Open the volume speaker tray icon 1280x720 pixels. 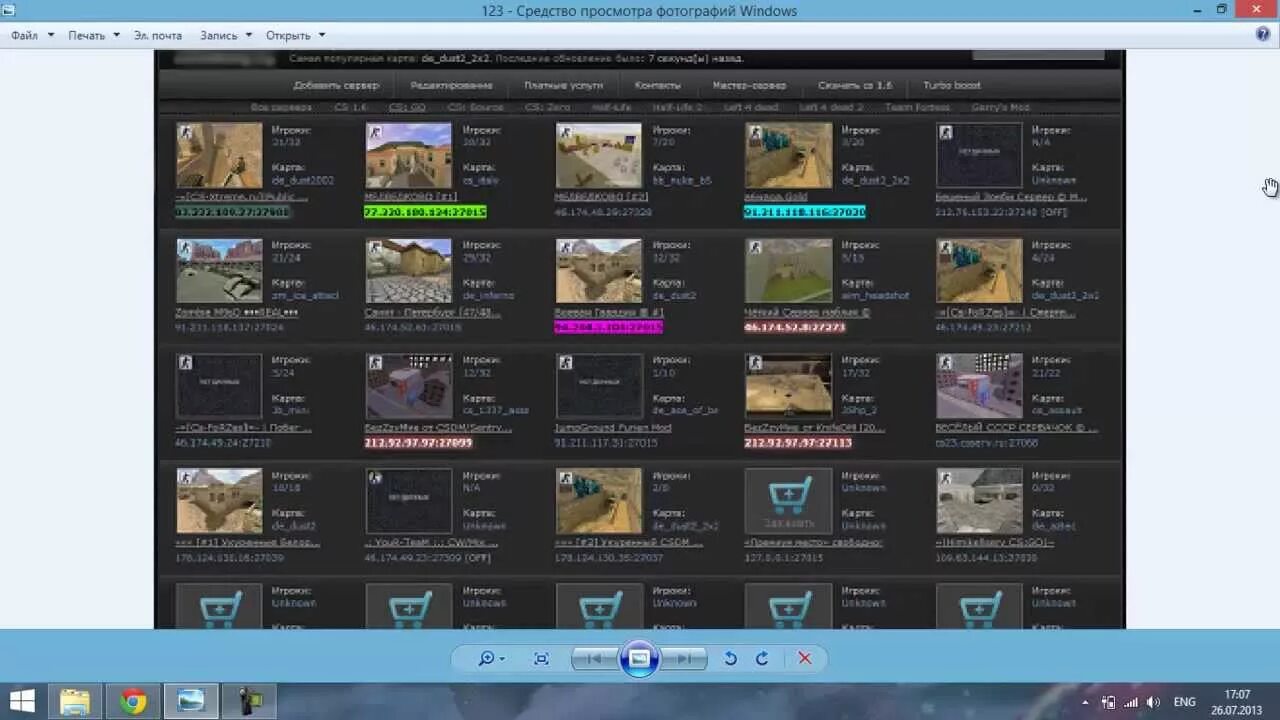pos(1153,702)
